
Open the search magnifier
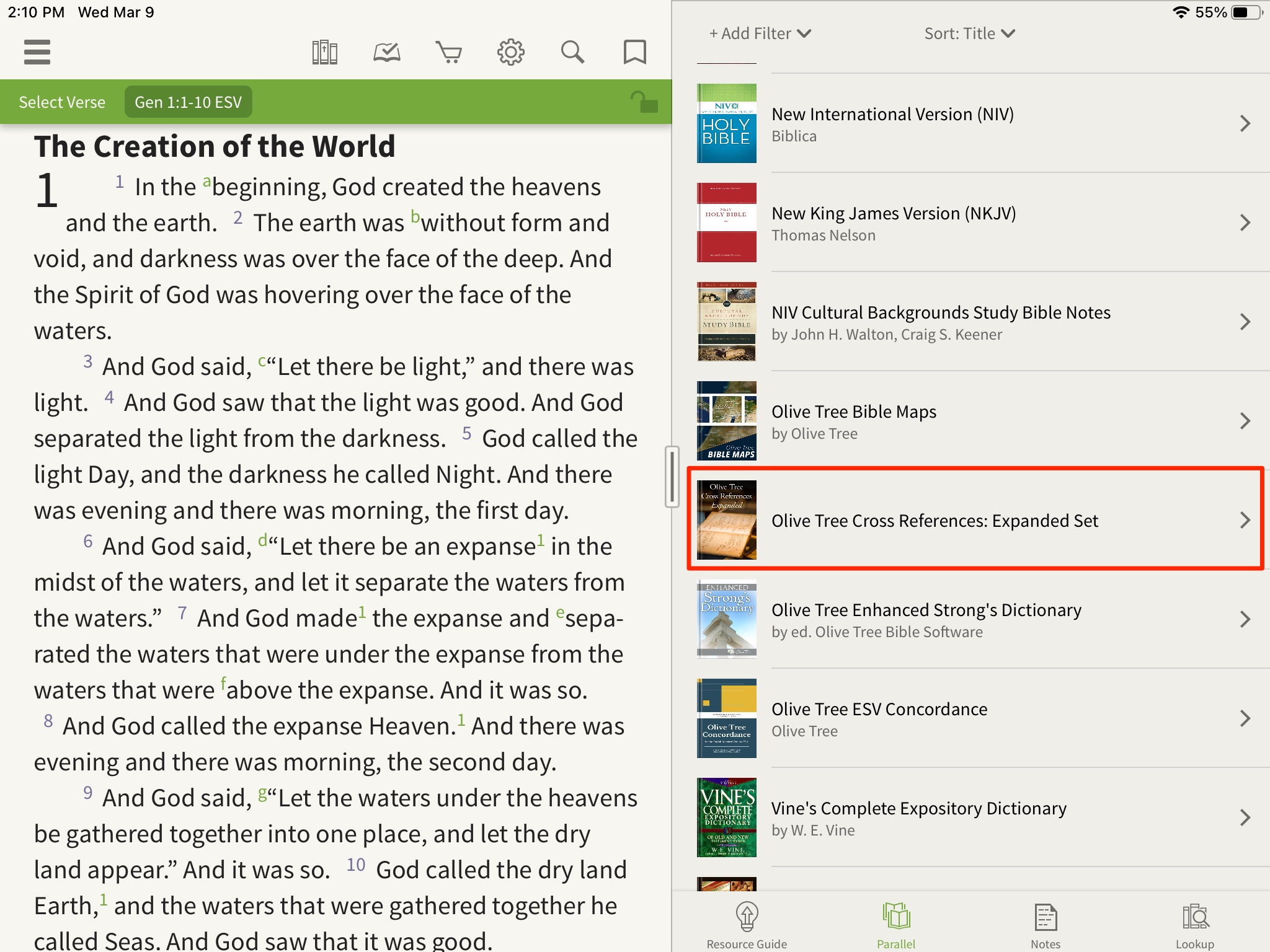click(x=572, y=52)
